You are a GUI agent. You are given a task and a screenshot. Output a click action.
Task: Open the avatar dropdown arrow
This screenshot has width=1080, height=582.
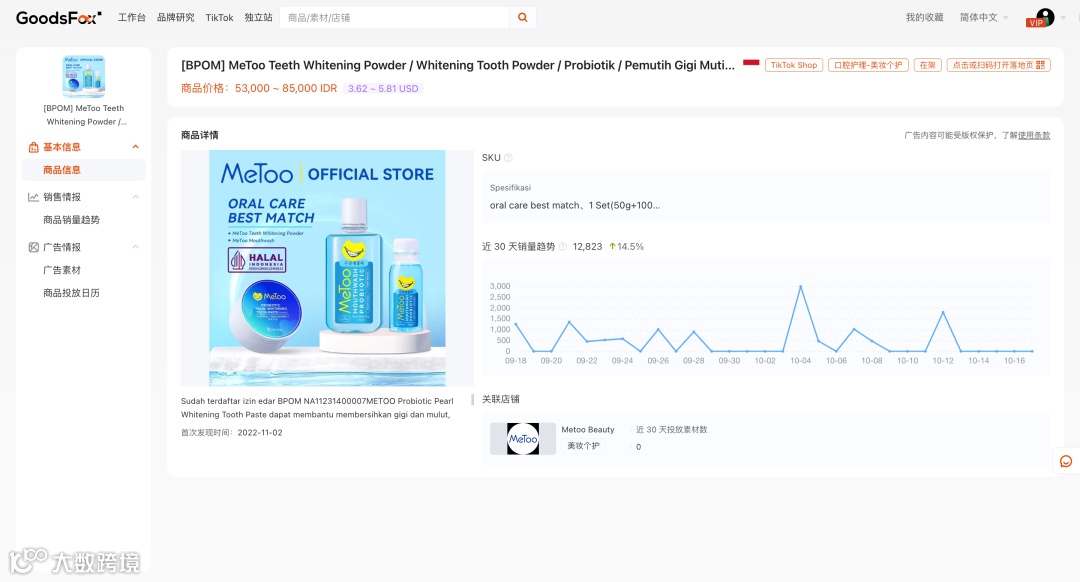click(x=1063, y=18)
